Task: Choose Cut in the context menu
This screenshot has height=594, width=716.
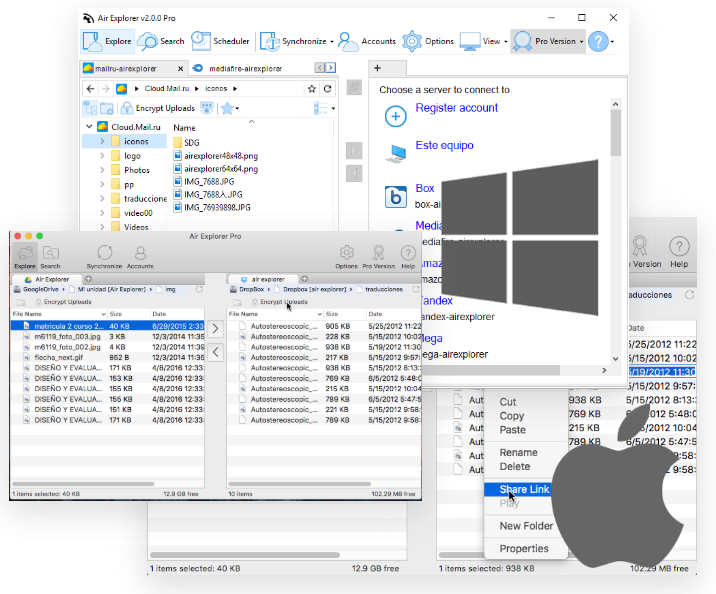Action: (508, 402)
